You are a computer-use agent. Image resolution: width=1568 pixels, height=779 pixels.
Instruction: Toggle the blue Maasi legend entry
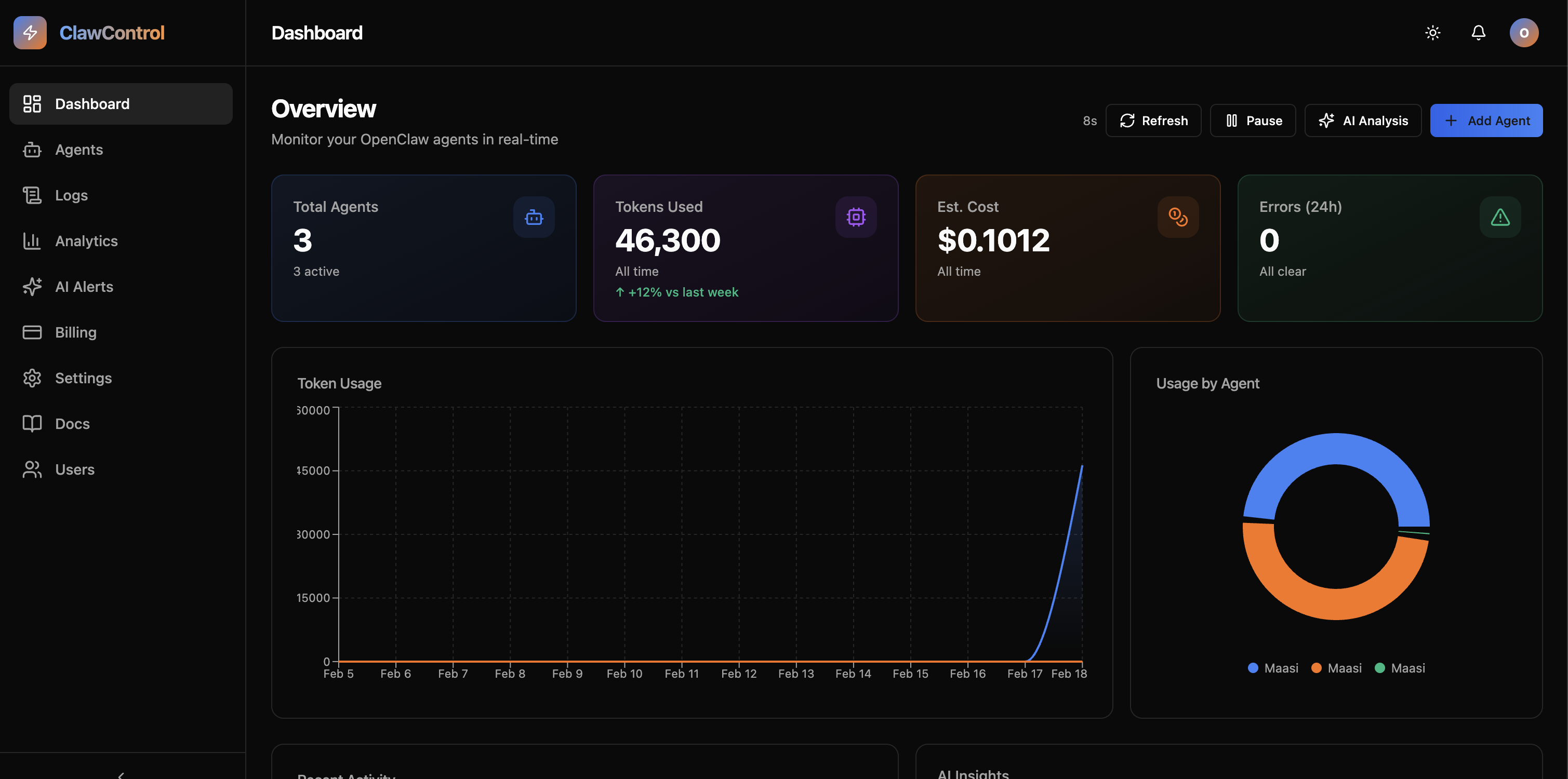point(1273,668)
